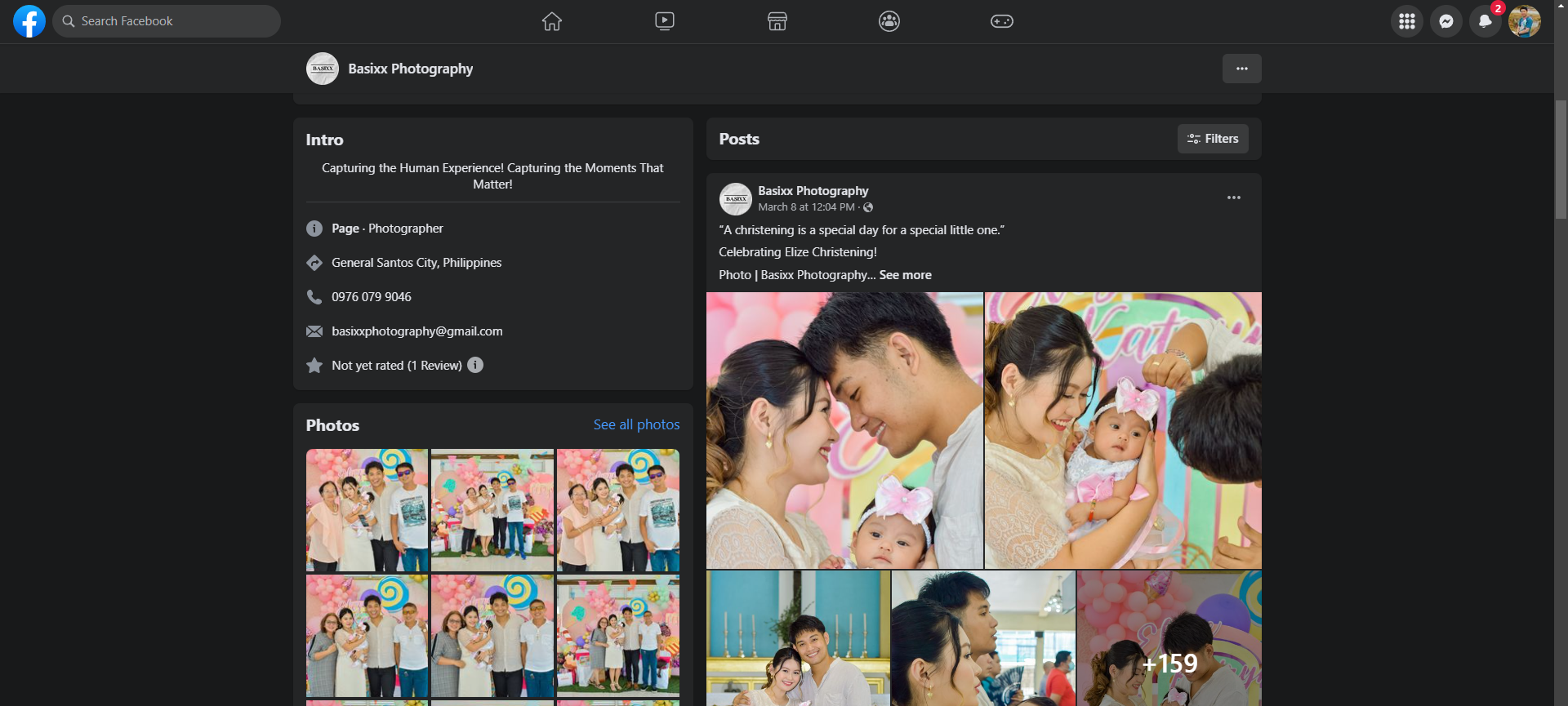Viewport: 1568px width, 706px height.
Task: Open the second-row middle photo in Photos grid
Action: 492,636
